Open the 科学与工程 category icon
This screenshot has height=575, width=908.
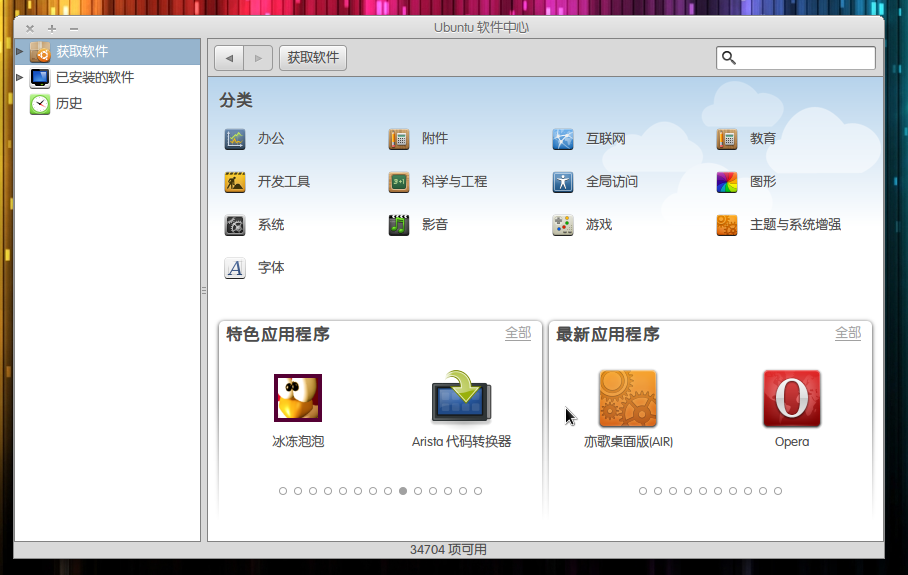(398, 182)
